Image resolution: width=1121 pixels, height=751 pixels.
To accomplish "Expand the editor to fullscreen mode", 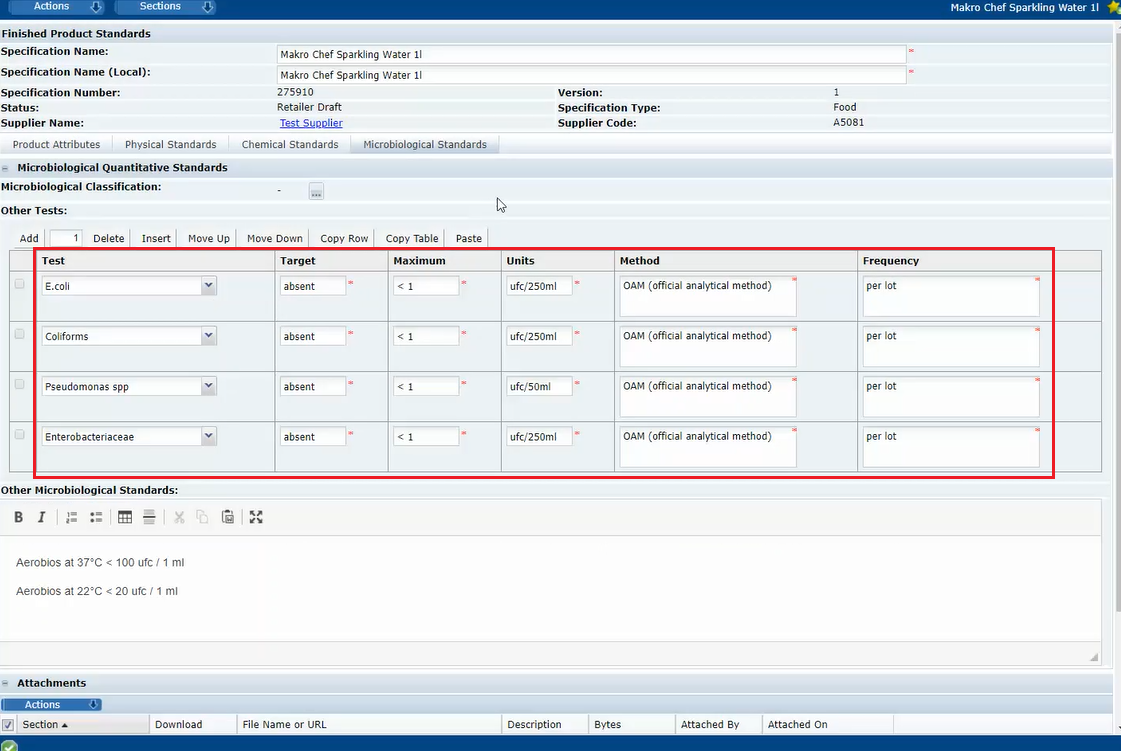I will tap(256, 517).
